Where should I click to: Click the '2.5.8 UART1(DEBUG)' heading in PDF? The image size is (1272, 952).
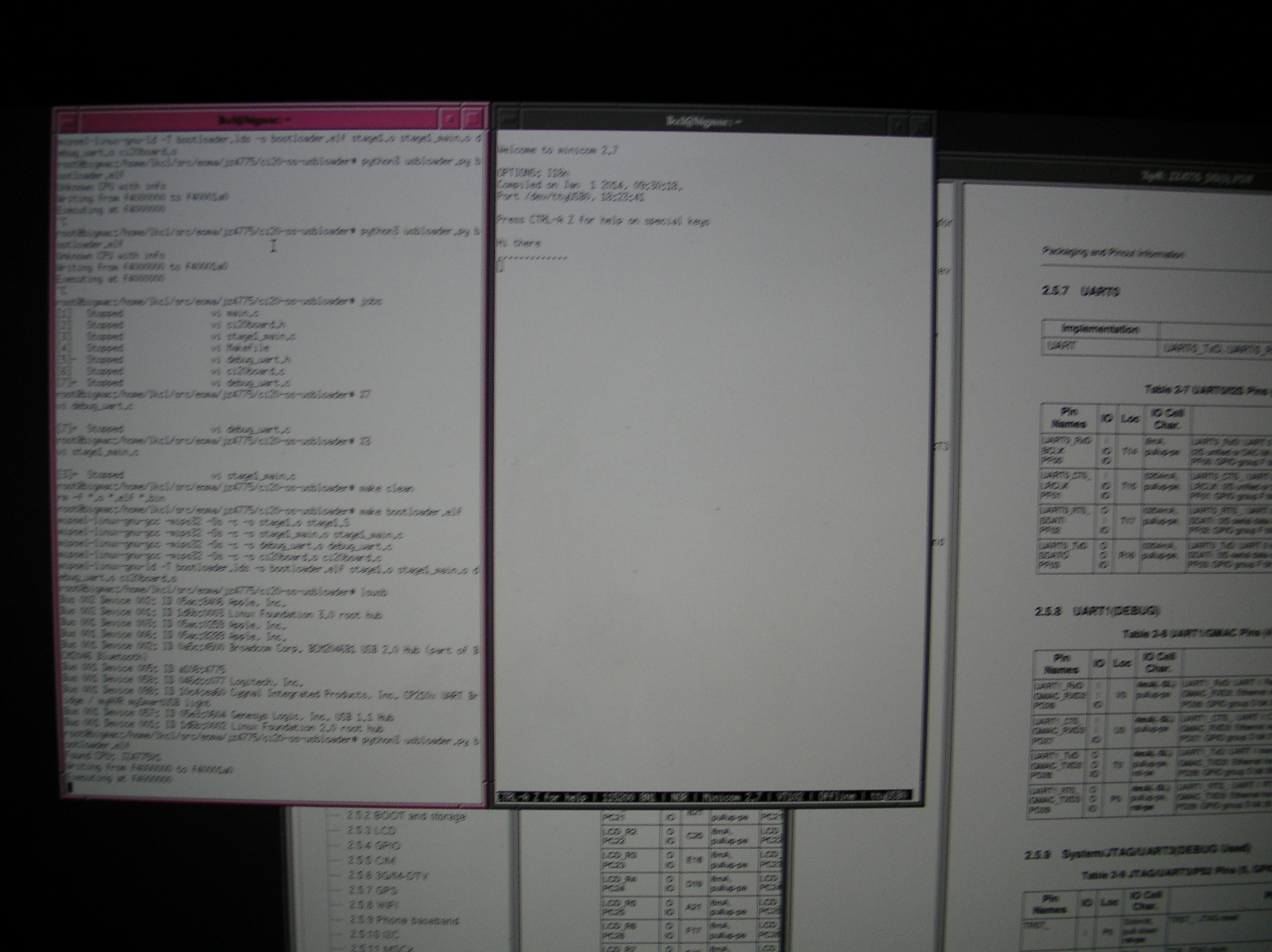pyautogui.click(x=1097, y=611)
